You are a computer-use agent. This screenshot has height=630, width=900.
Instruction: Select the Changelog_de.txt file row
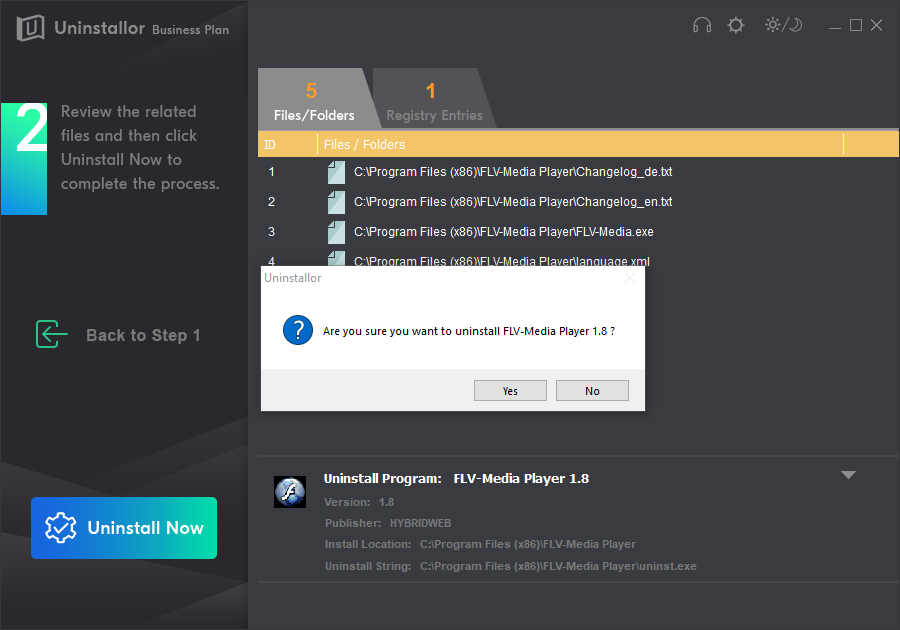(x=579, y=172)
